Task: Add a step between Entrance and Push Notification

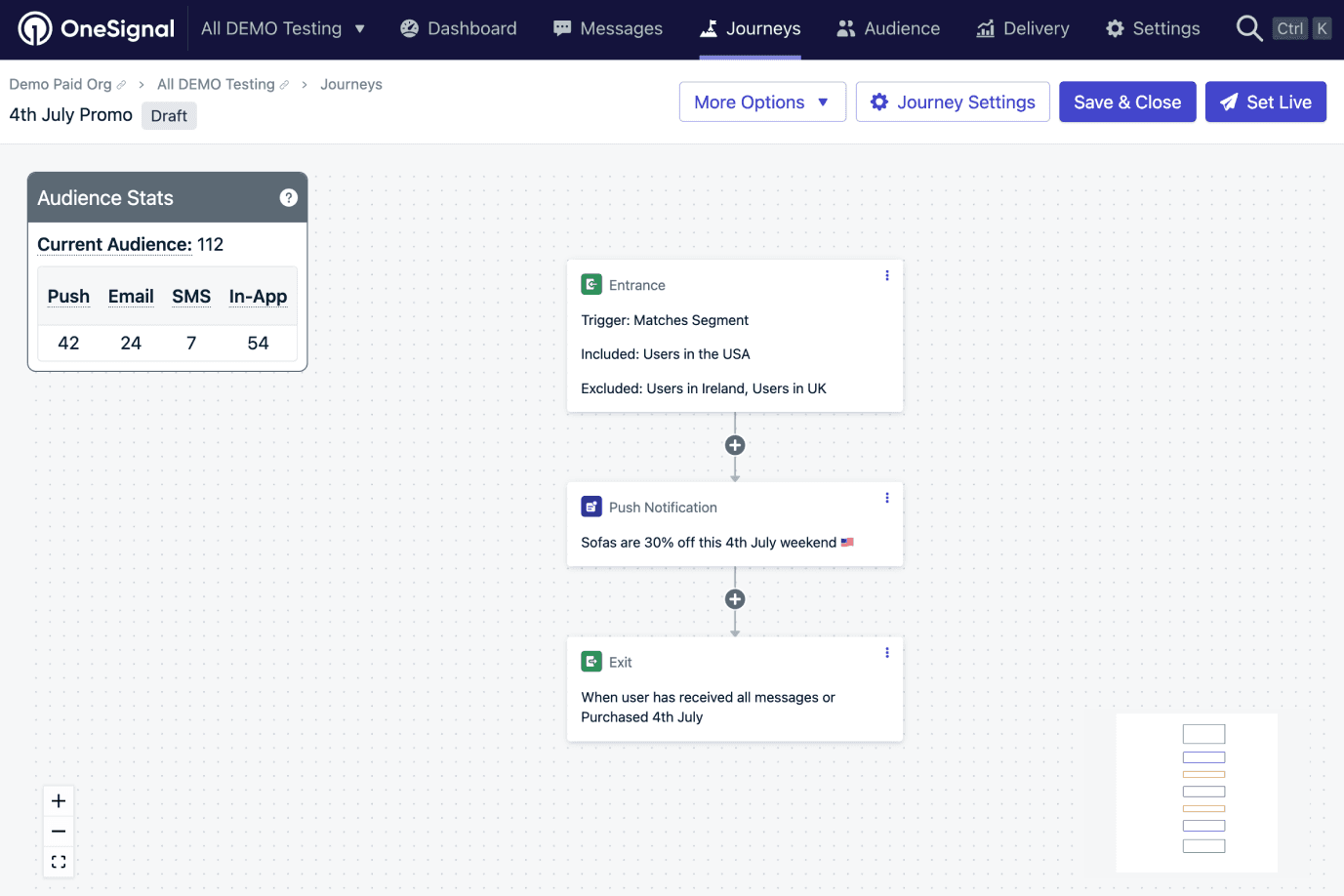Action: (734, 445)
